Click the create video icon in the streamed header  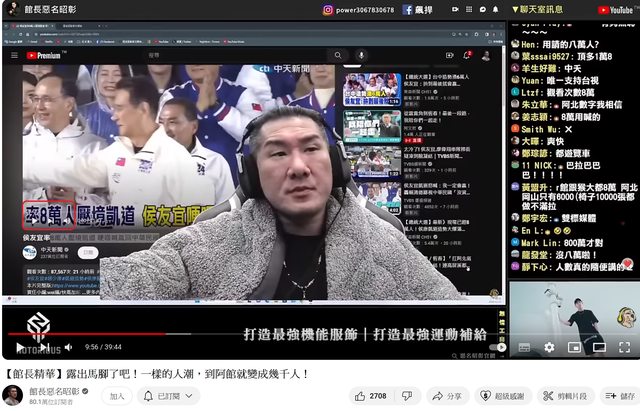pyautogui.click(x=449, y=55)
